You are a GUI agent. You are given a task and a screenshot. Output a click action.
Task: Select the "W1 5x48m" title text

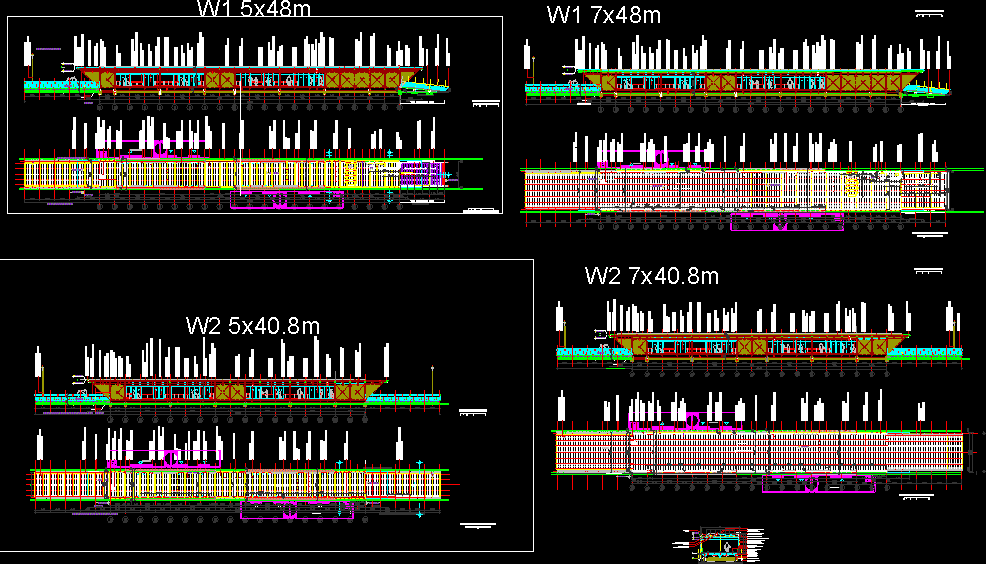[252, 9]
